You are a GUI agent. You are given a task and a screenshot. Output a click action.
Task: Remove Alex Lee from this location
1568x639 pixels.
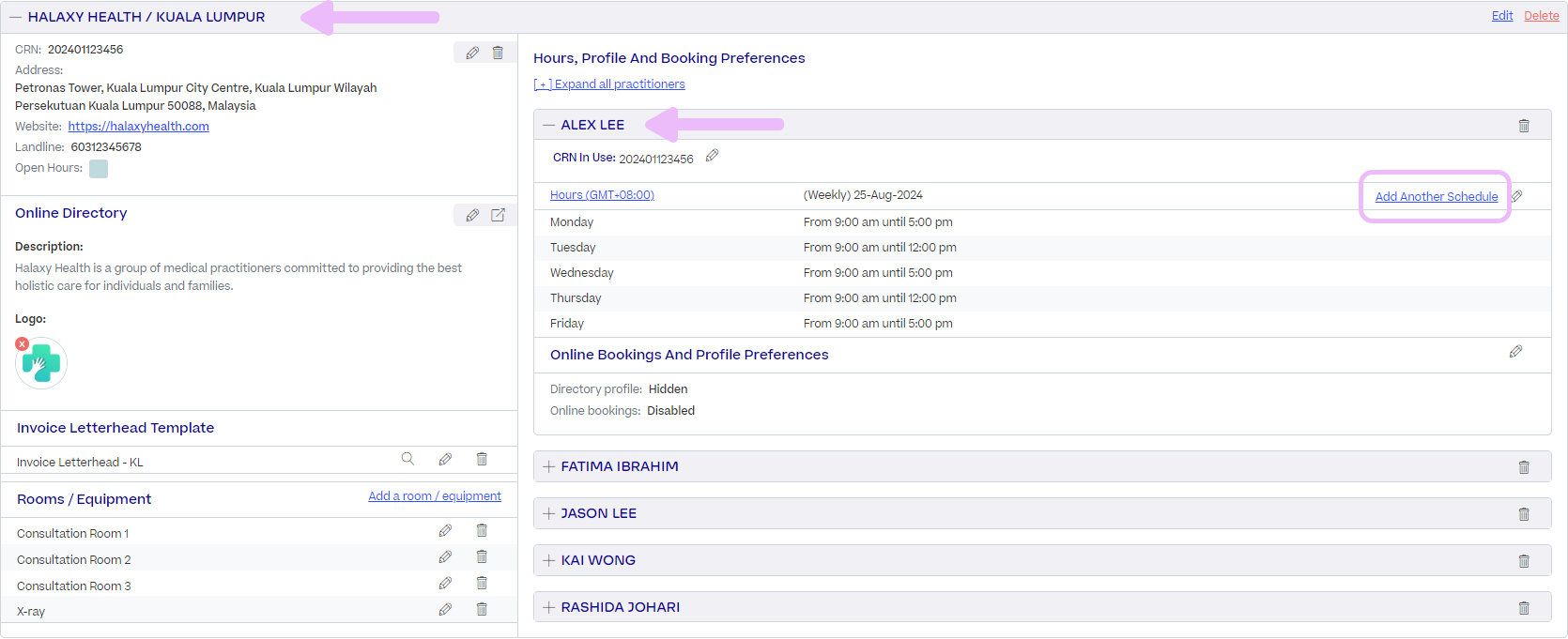point(1524,126)
